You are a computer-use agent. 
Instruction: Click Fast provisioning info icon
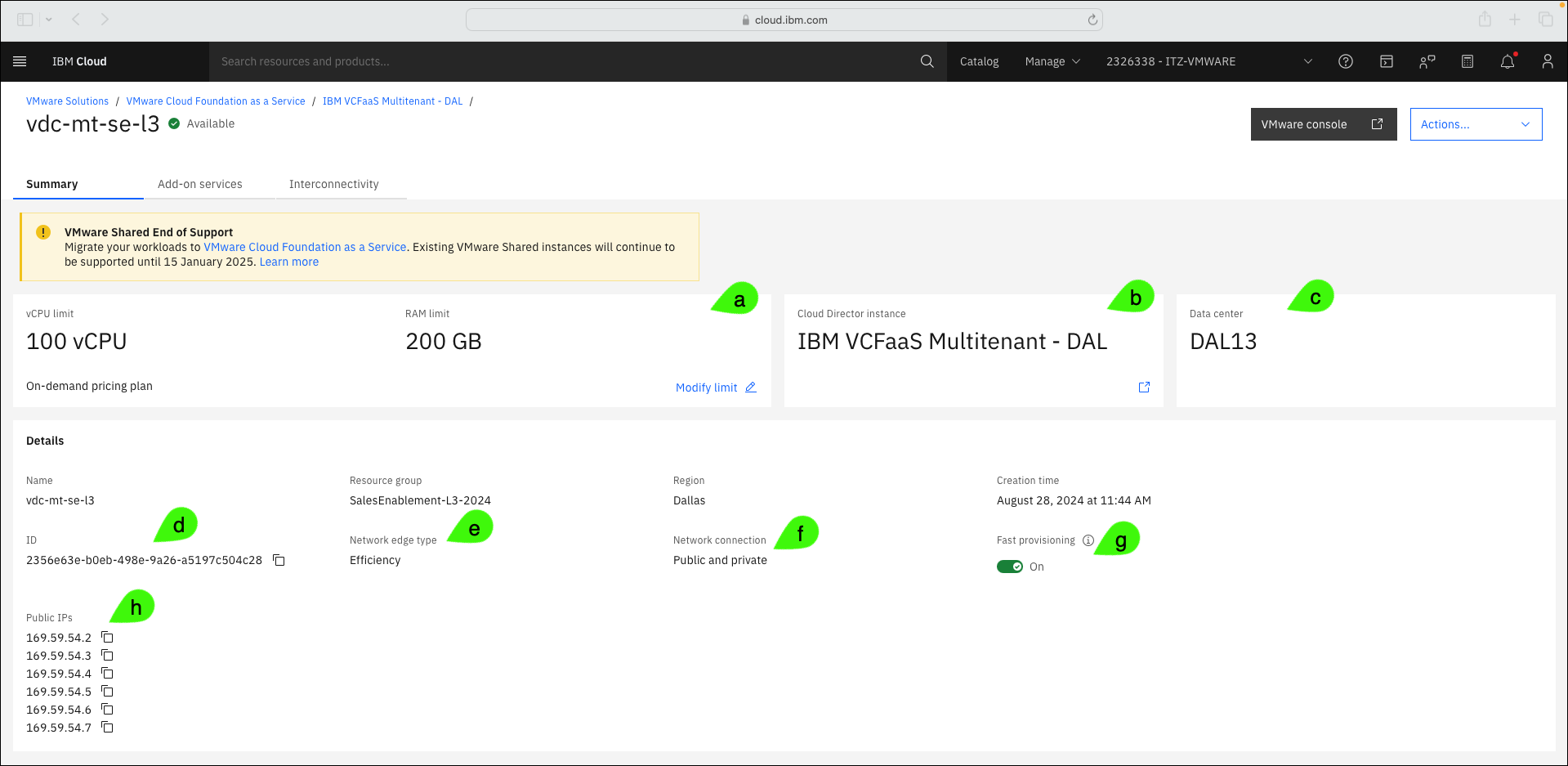tap(1088, 540)
